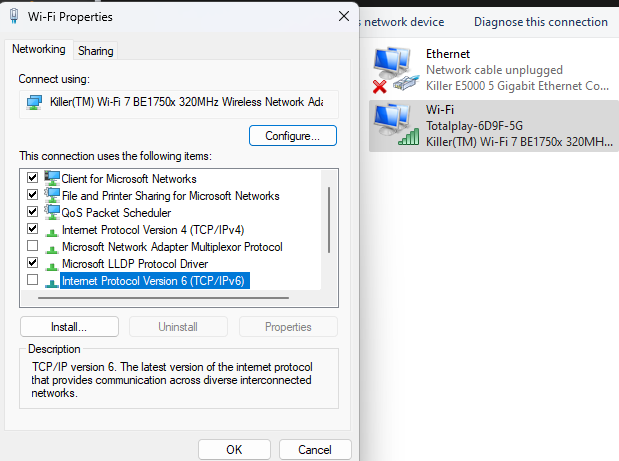Uncheck Client for Microsoft Networks
Image resolution: width=619 pixels, height=461 pixels.
(x=32, y=178)
